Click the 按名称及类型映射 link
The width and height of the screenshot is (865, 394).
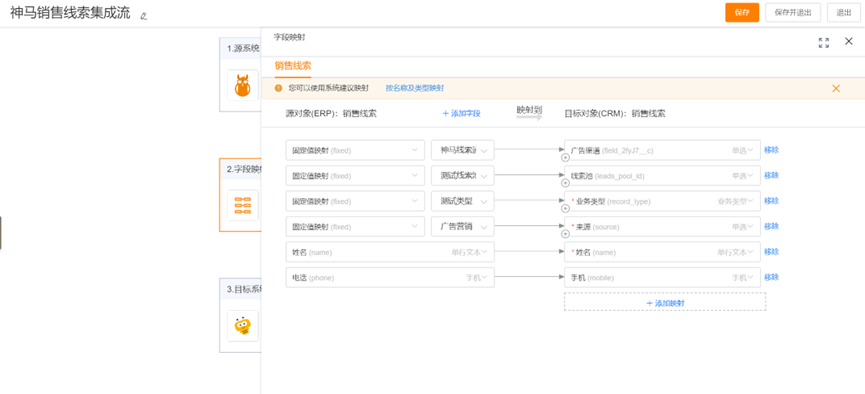pyautogui.click(x=415, y=88)
